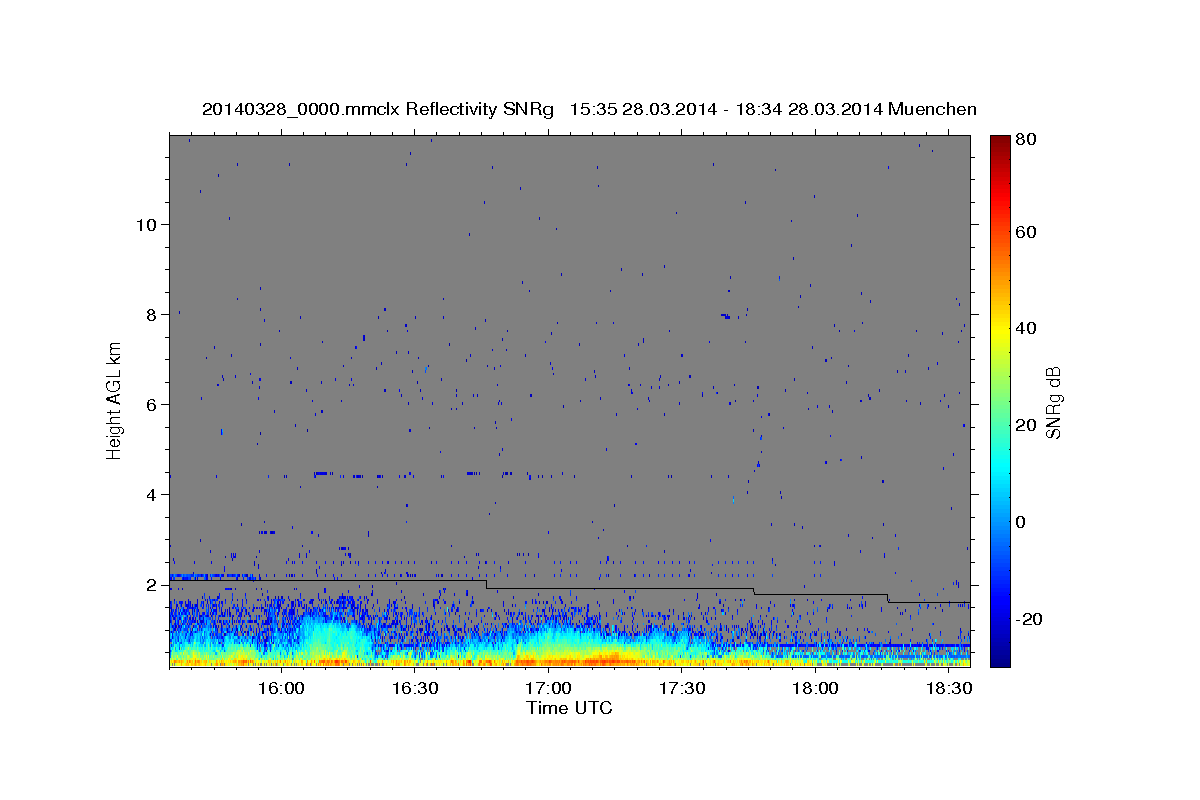1200x800 pixels.
Task: Click the 17:30 time tick label
Action: coord(682,689)
